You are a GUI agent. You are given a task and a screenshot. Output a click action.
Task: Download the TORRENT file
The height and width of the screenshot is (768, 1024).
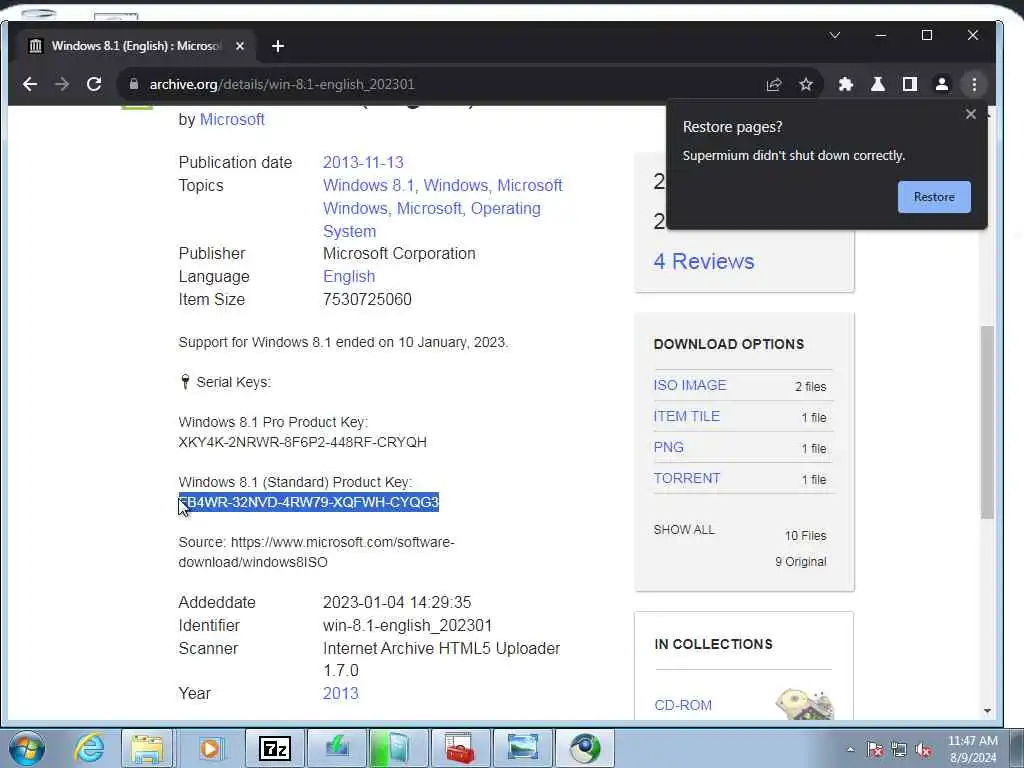686,478
